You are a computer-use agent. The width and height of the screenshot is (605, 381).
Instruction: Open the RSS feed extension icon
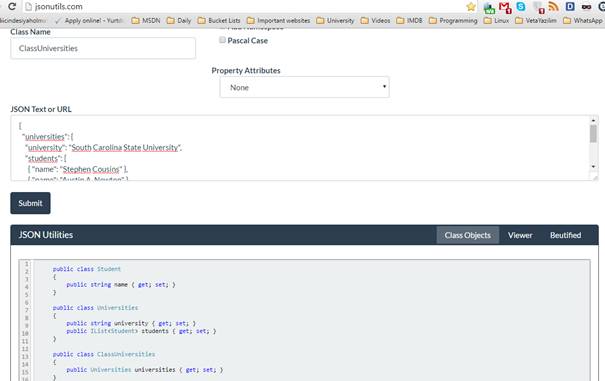click(554, 7)
